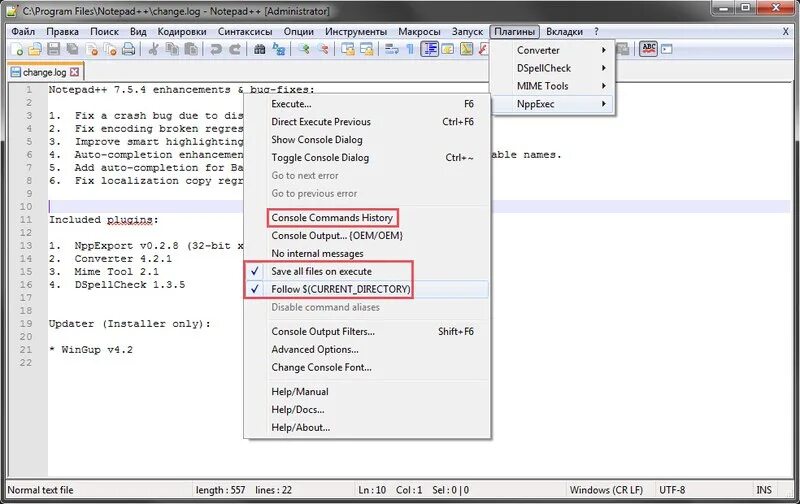Toggle Show all characters pilcrow icon
This screenshot has width=800, height=504.
[410, 49]
